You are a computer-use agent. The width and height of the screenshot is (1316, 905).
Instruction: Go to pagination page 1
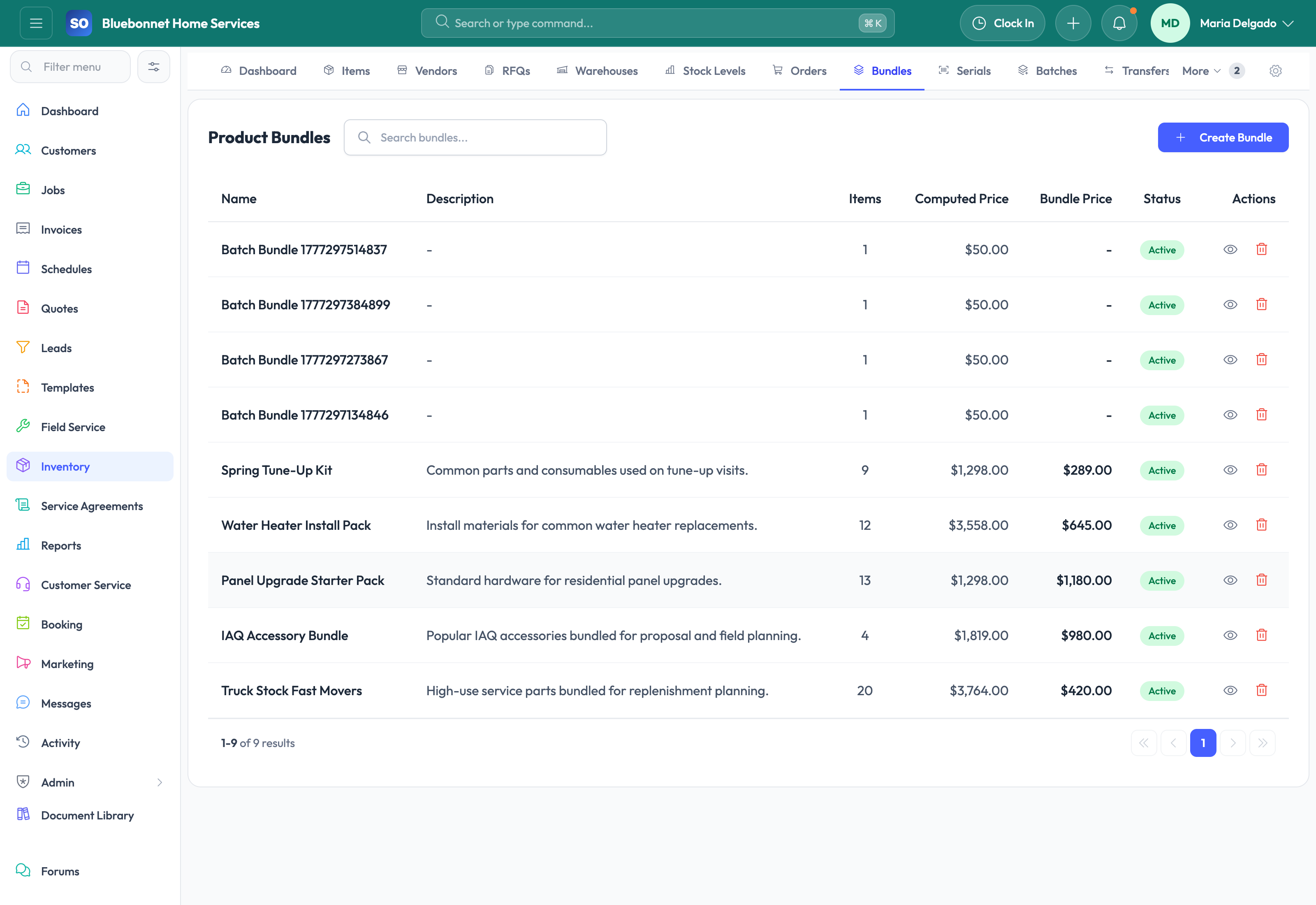(x=1202, y=743)
